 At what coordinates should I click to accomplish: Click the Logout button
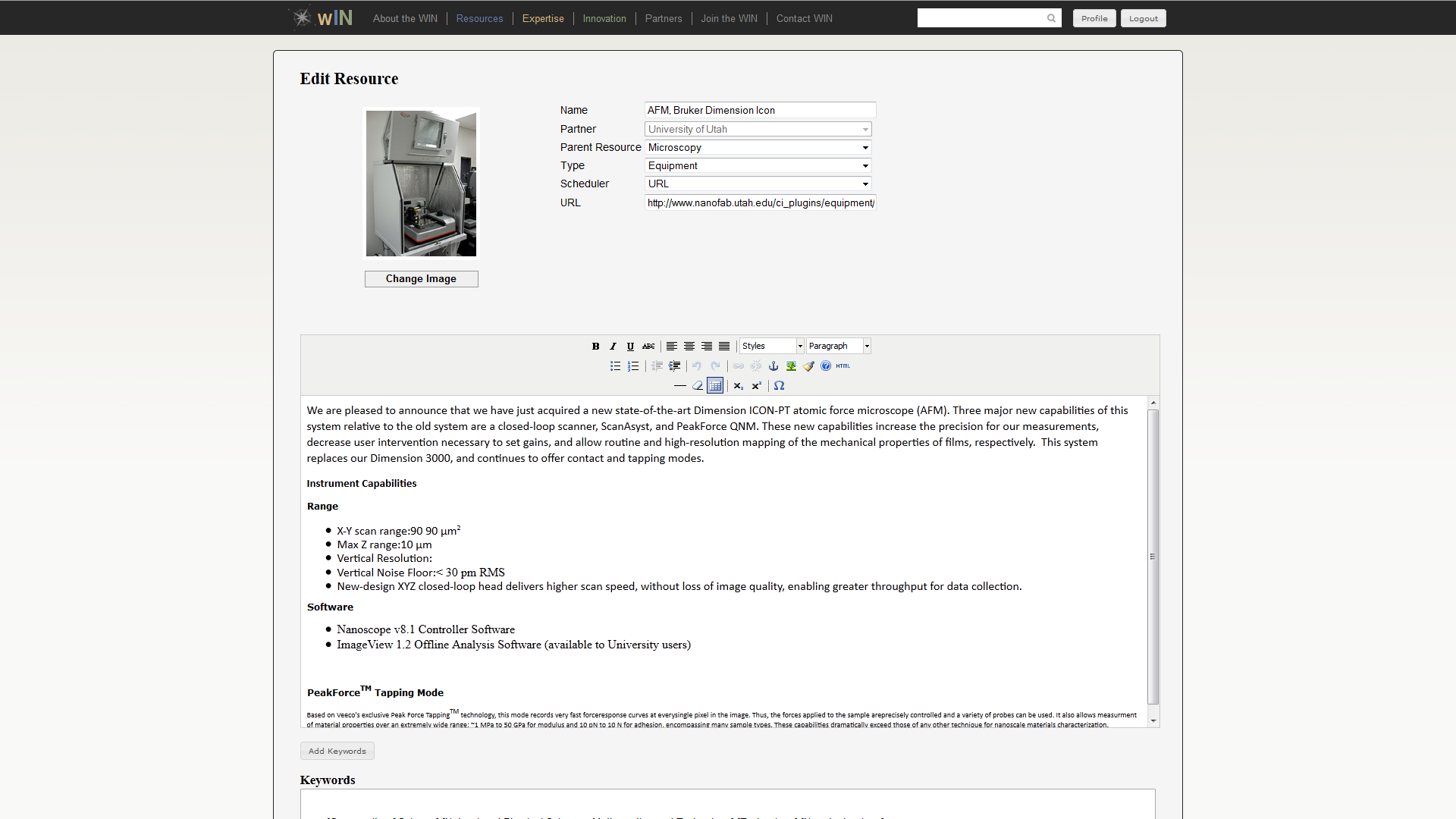1144,18
